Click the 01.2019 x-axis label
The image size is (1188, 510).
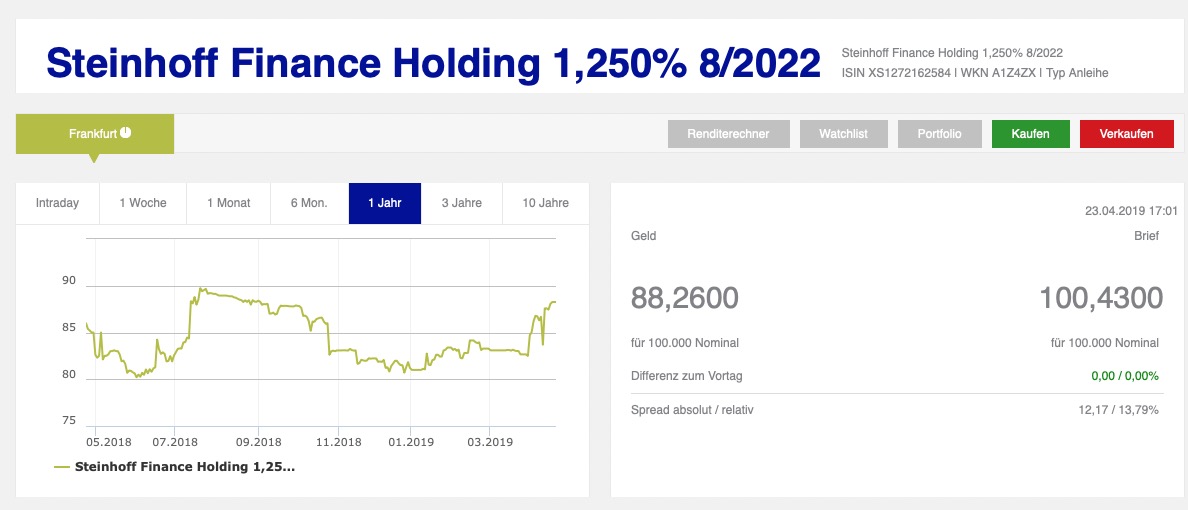[410, 441]
